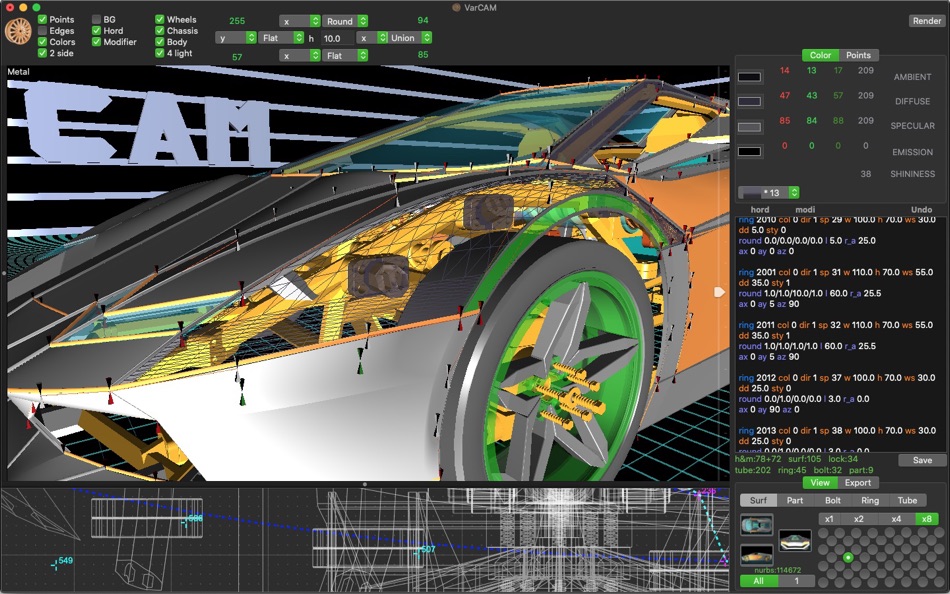950x594 pixels.
Task: Click specular red value 85
Action: pyautogui.click(x=785, y=121)
